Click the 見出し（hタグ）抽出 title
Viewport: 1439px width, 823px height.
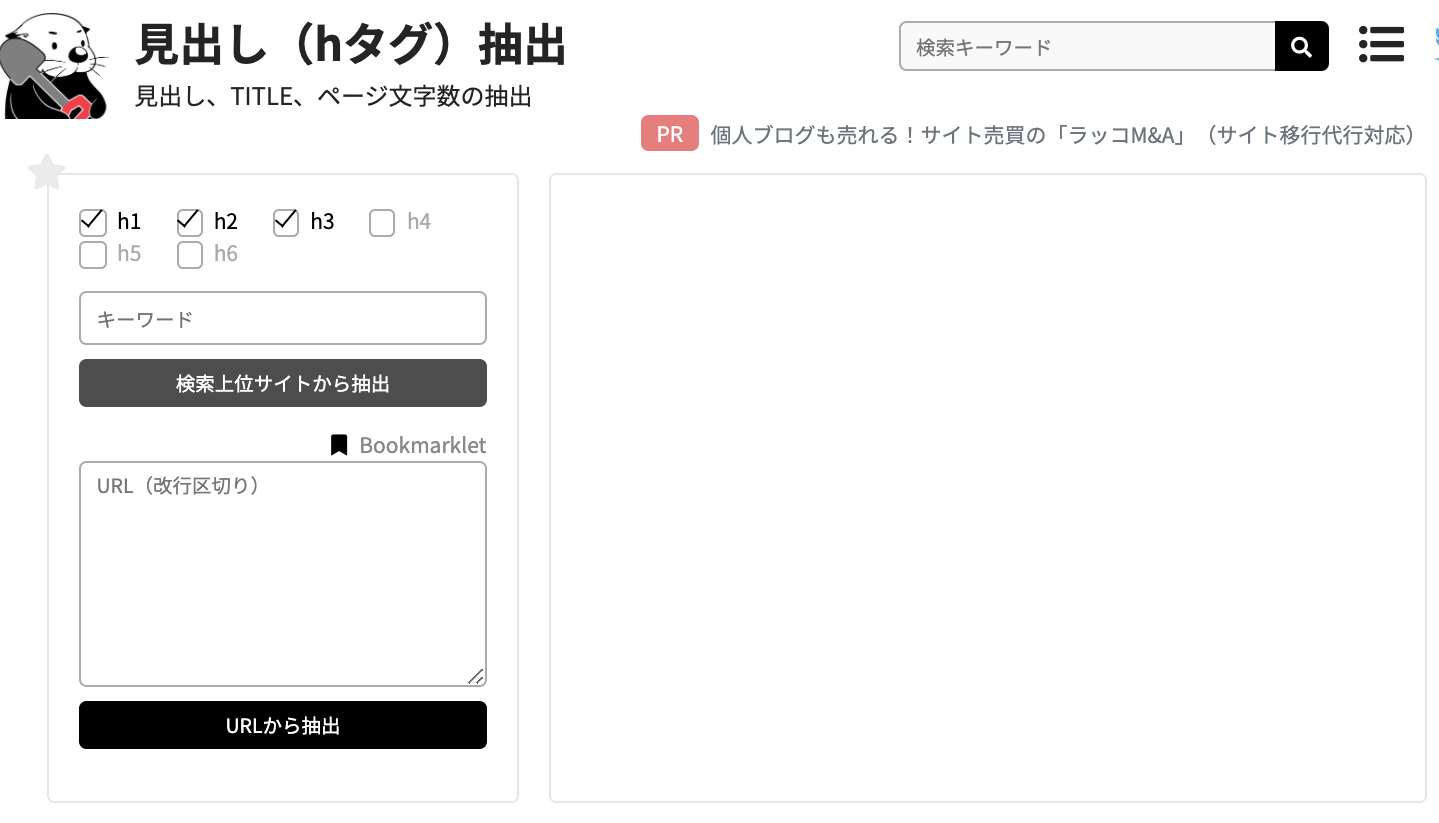click(351, 45)
